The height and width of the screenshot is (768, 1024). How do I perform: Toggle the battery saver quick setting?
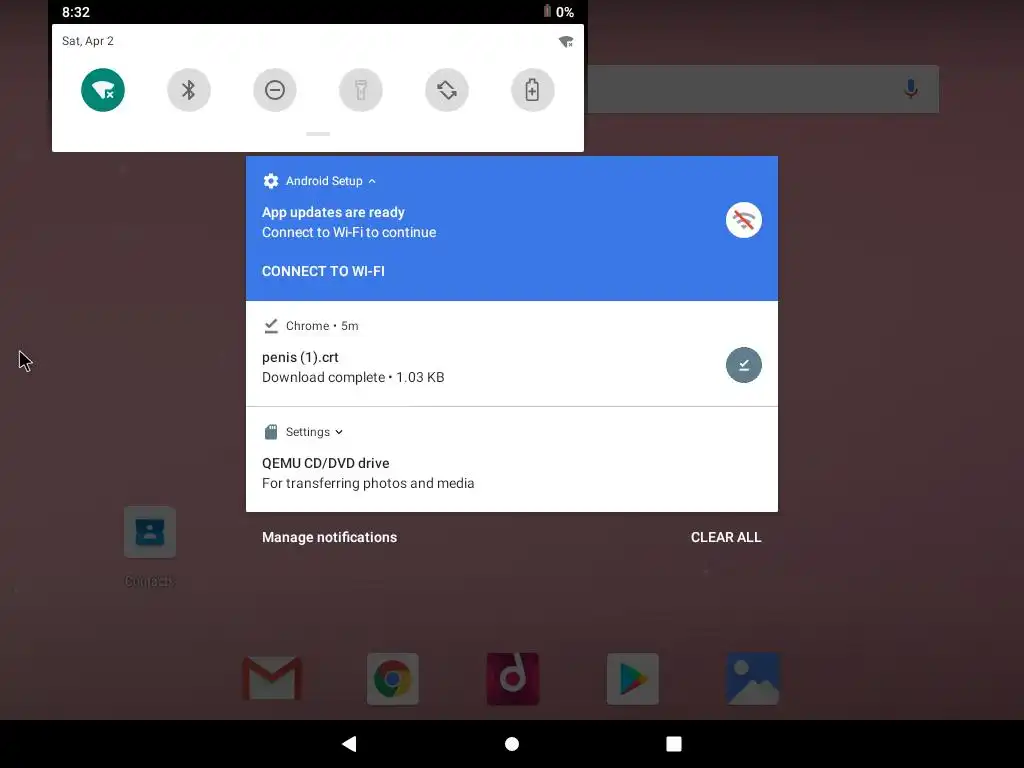tap(533, 90)
